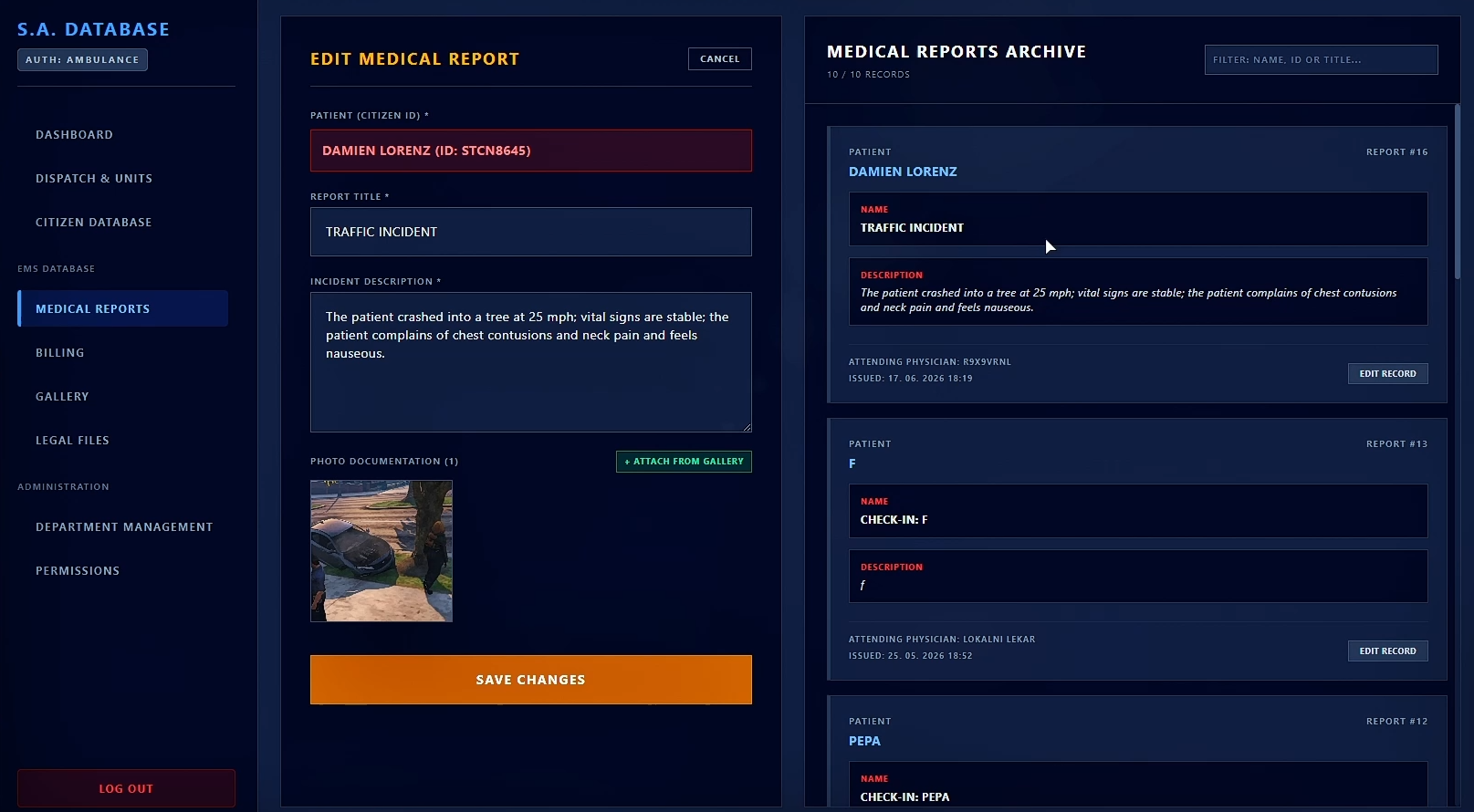
Task: Click the archive list scrollbar
Action: pos(1458,192)
